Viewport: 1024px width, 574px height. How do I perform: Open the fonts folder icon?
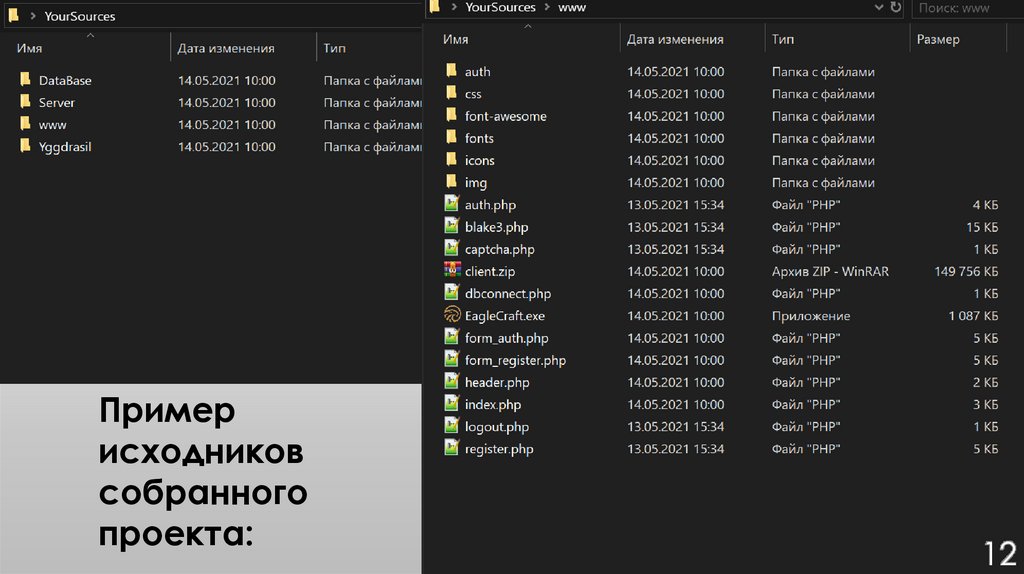coord(451,138)
